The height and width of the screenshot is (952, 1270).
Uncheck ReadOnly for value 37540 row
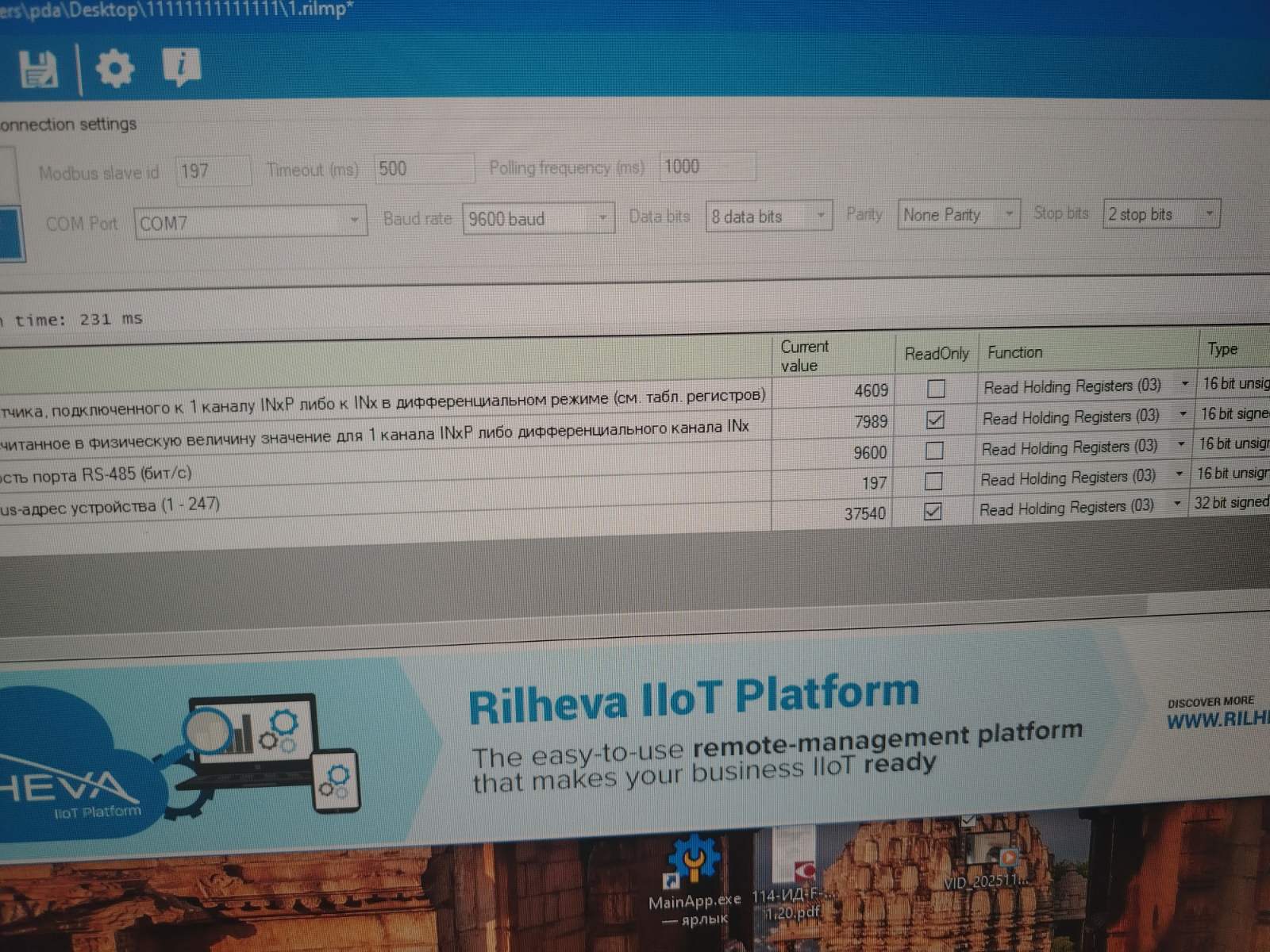click(x=933, y=512)
